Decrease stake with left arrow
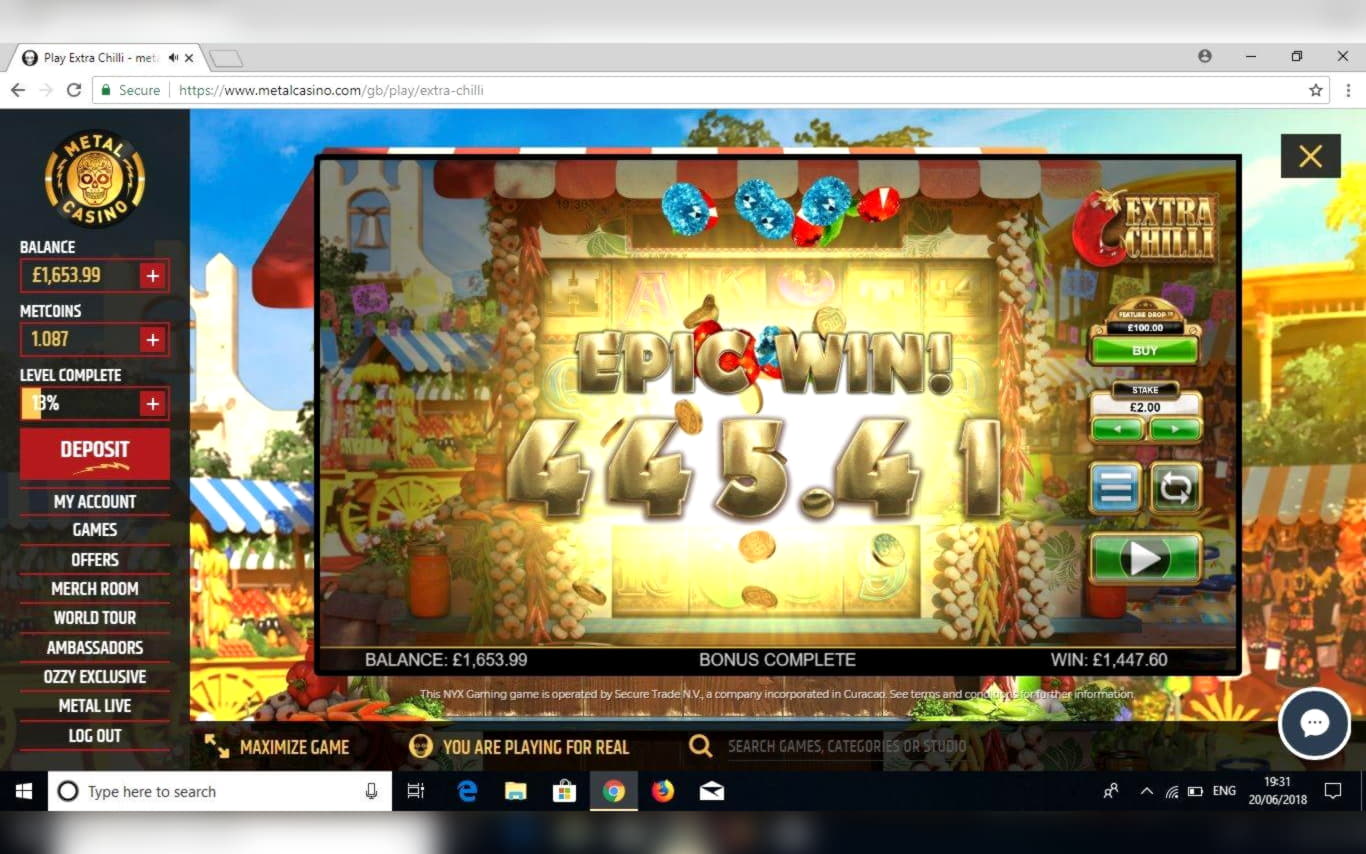This screenshot has width=1366, height=854. [x=1117, y=430]
